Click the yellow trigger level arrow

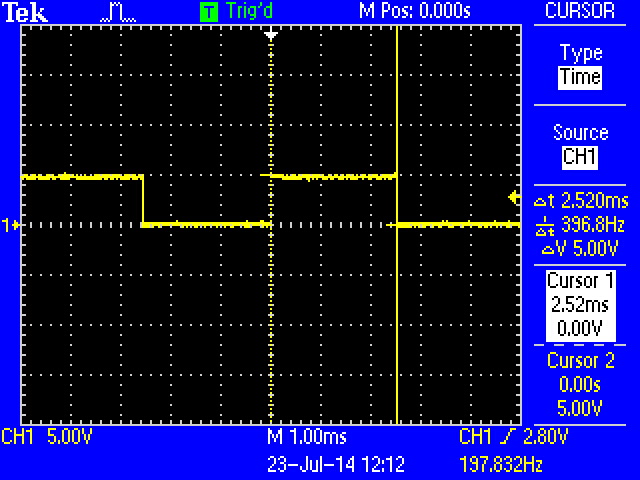(514, 197)
